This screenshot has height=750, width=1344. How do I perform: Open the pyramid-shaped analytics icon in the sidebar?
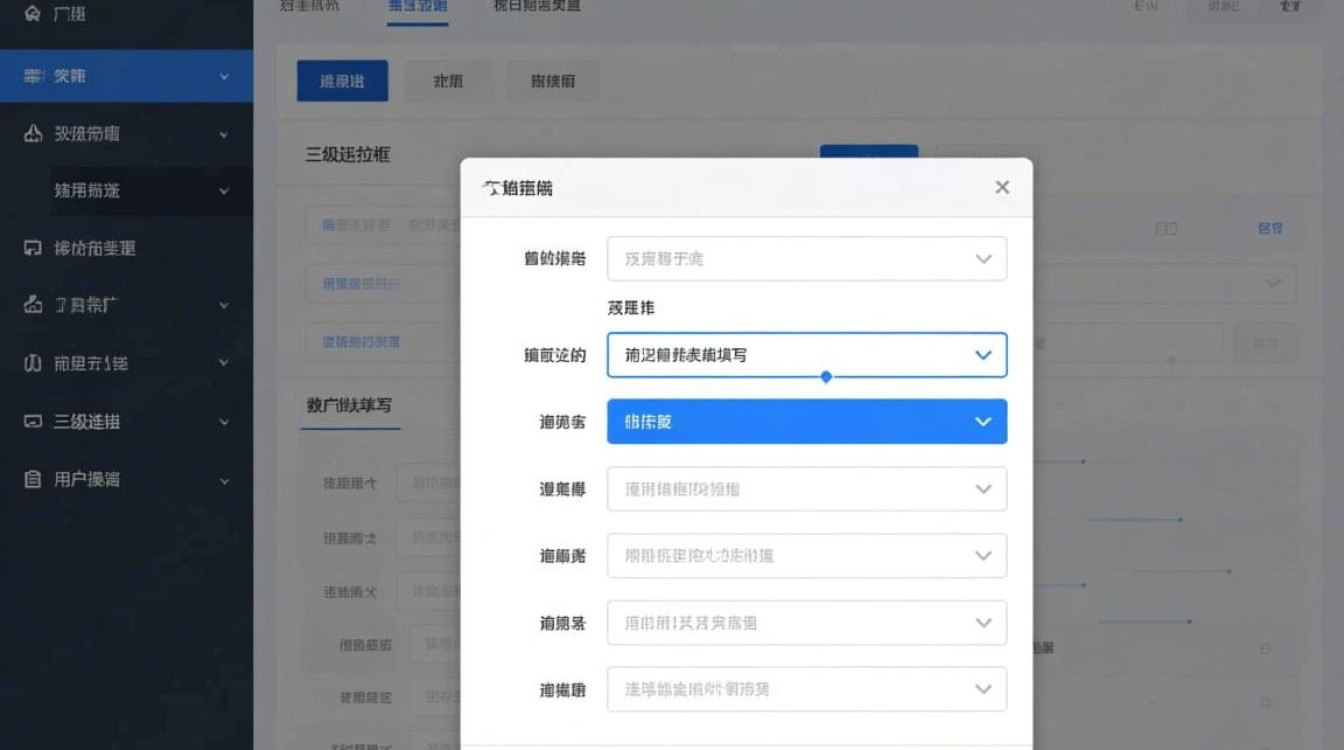pyautogui.click(x=33, y=134)
